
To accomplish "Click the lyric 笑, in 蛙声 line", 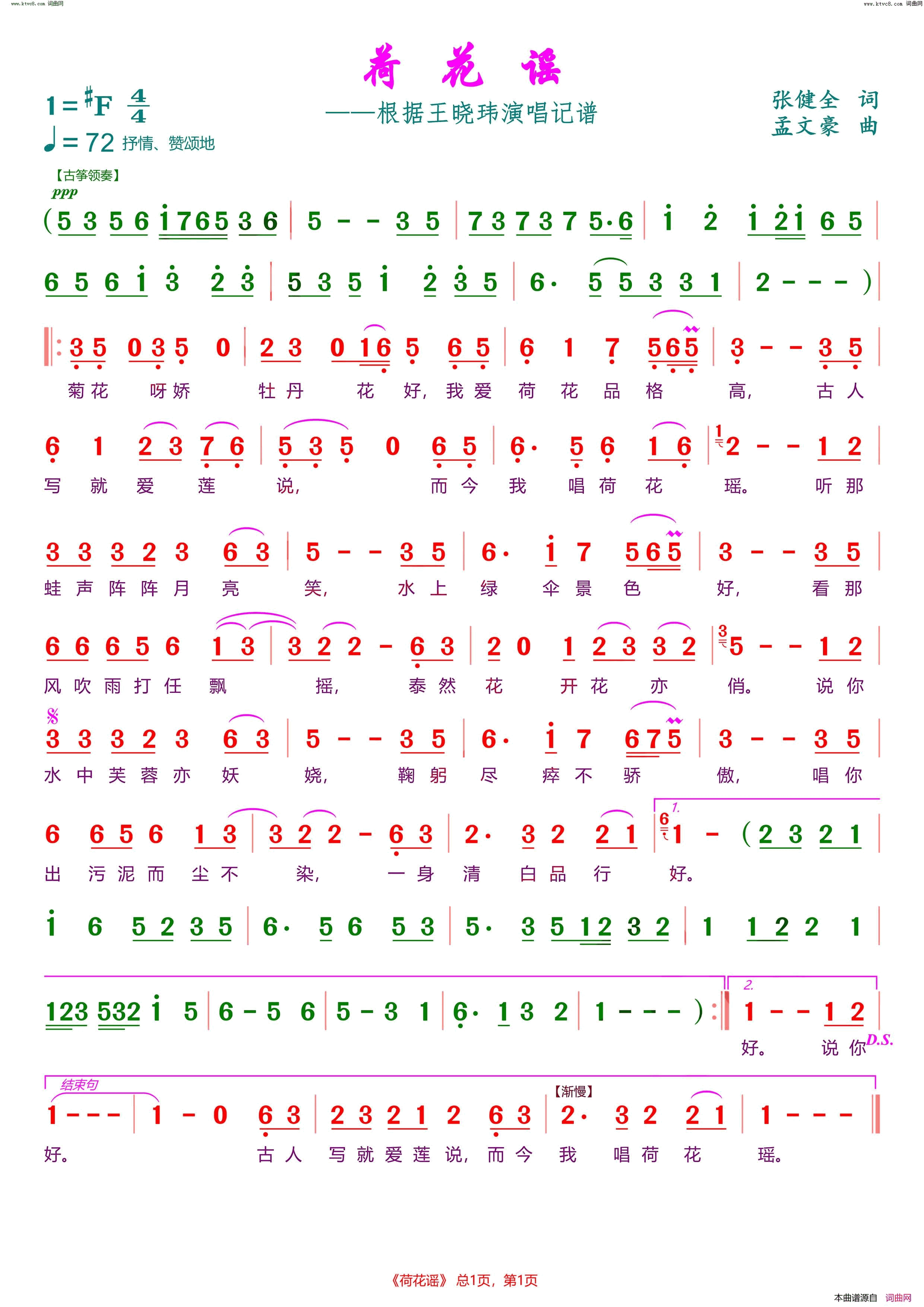I will [316, 588].
